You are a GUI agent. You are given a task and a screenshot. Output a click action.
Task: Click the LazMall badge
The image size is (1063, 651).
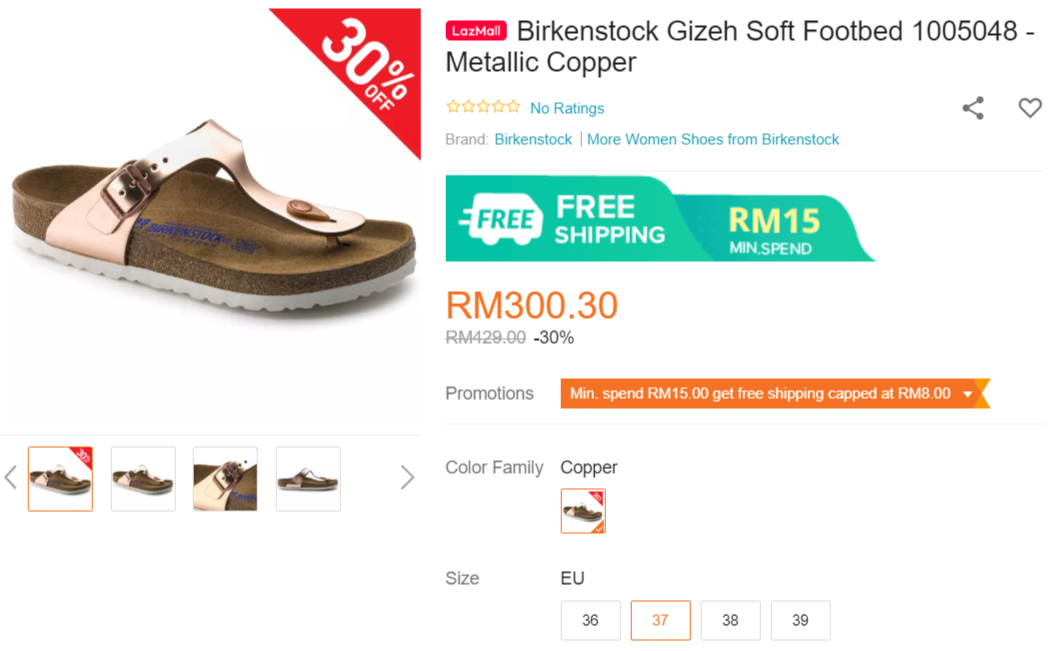(x=476, y=31)
